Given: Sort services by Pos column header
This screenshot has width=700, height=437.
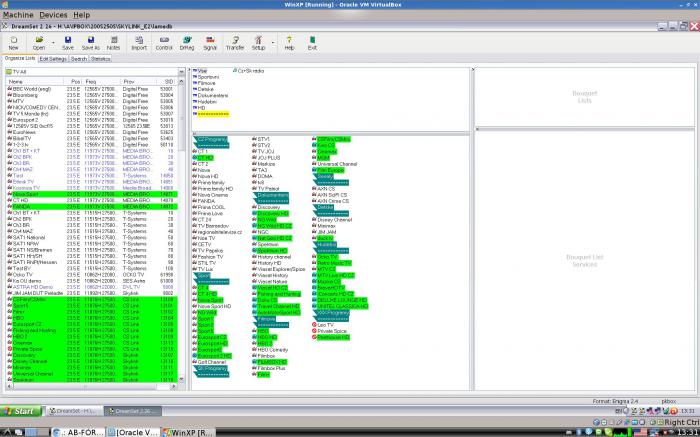Looking at the screenshot, I should (x=72, y=82).
